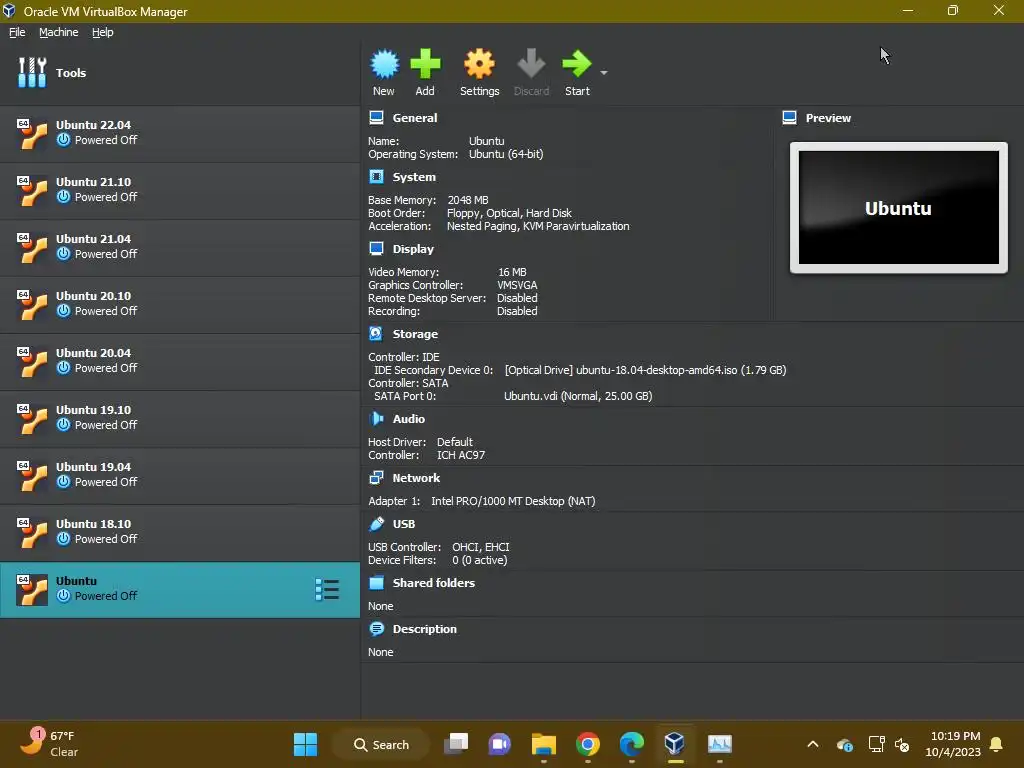Select the Ubuntu 20.04 virtual machine
1024x768 pixels.
click(180, 361)
